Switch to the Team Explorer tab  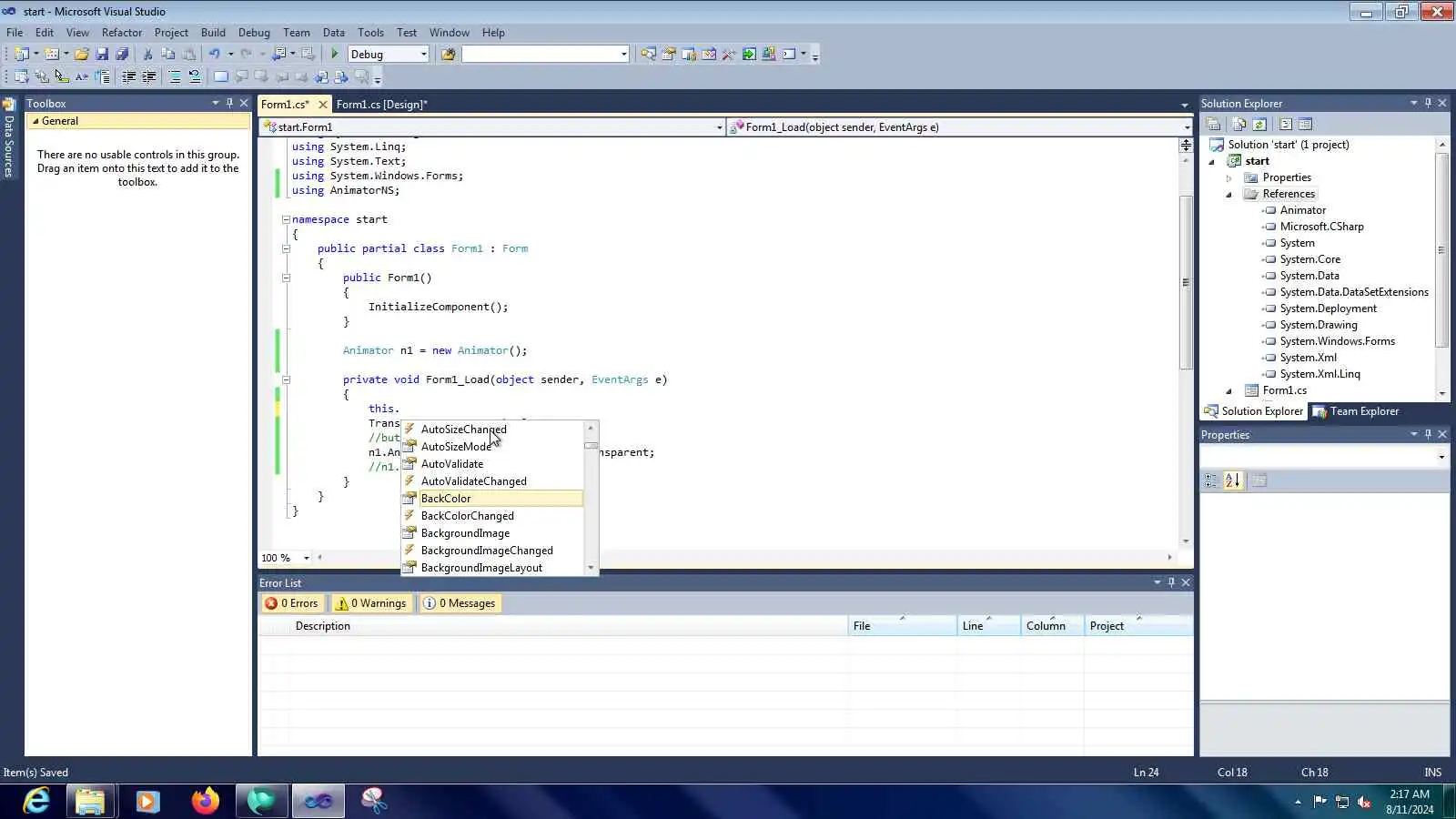click(1356, 411)
